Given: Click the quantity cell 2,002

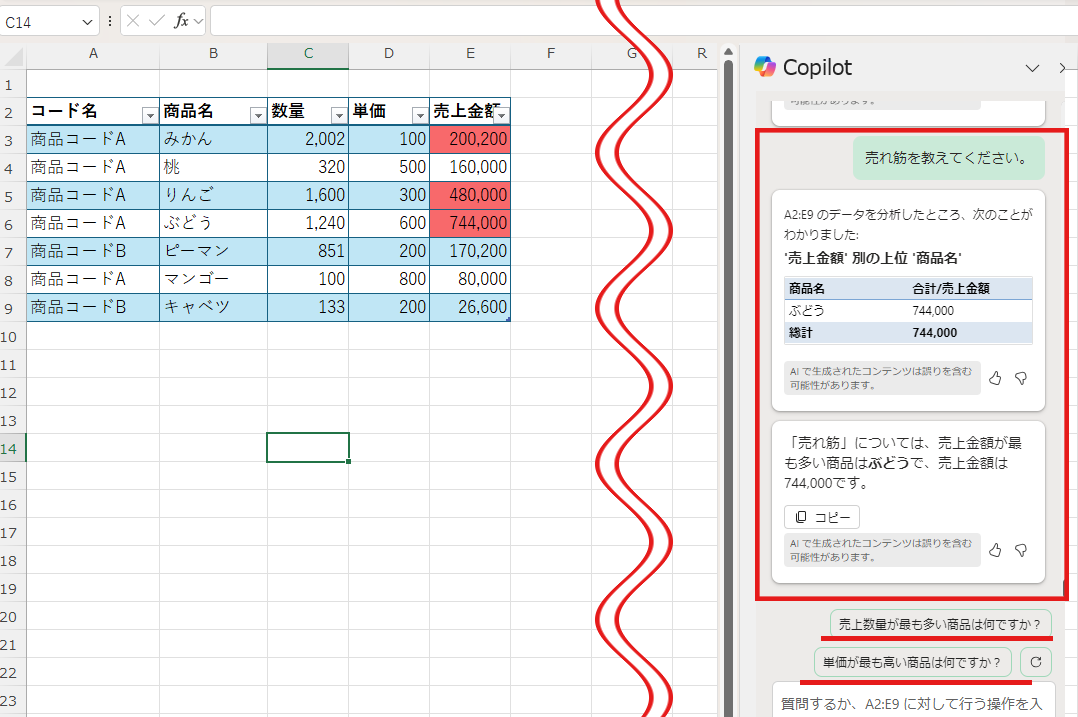Looking at the screenshot, I should coord(308,140).
